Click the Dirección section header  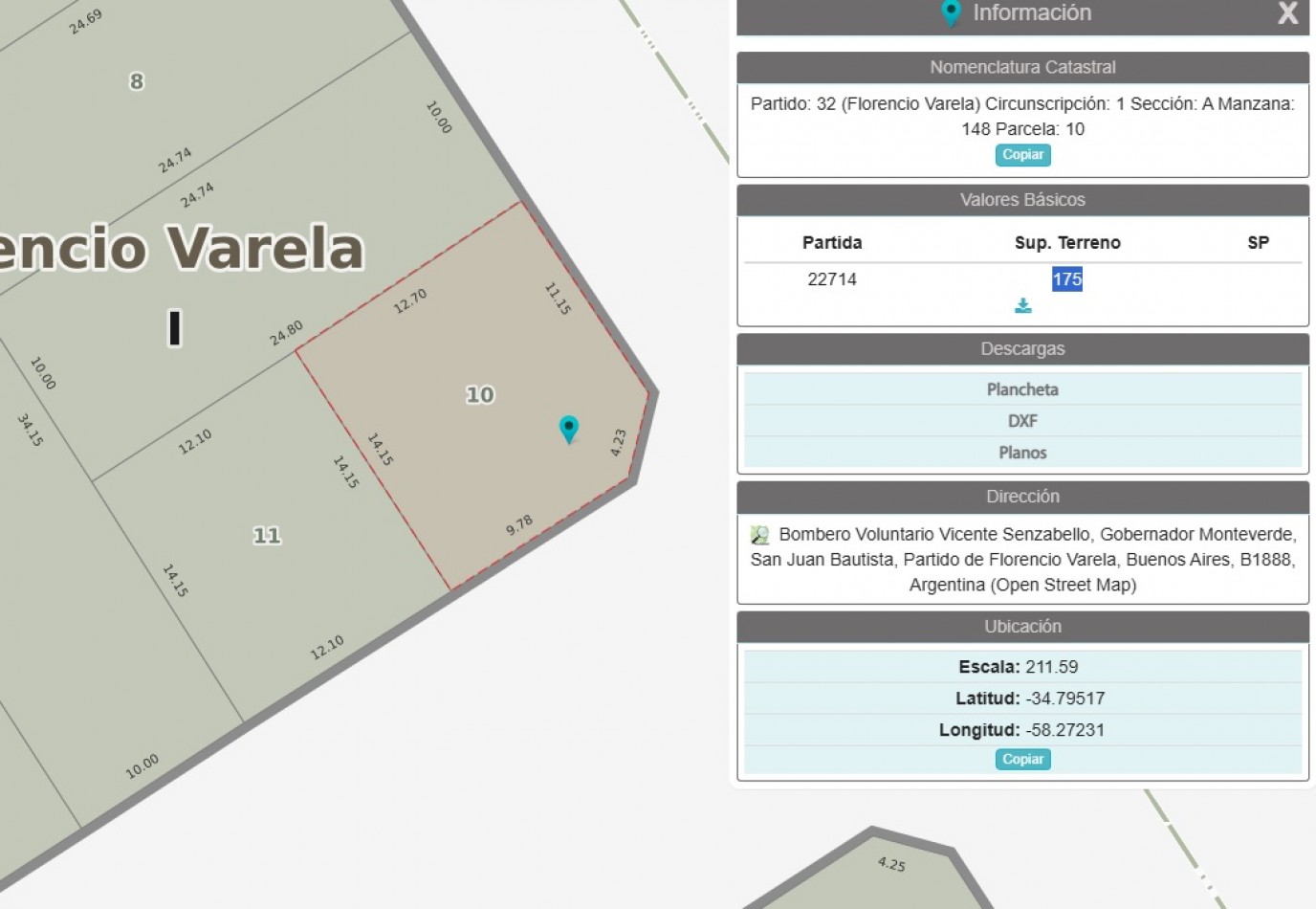click(1022, 496)
